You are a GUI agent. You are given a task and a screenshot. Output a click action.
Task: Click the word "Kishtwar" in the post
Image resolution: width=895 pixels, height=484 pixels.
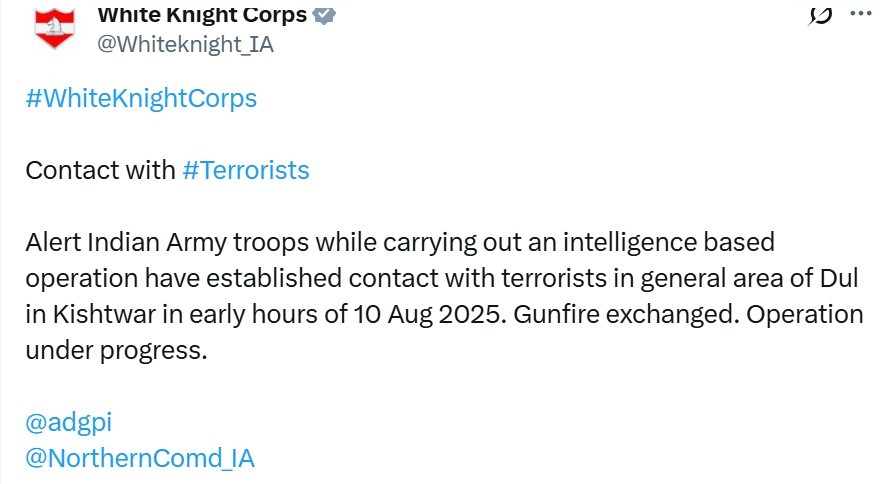(x=94, y=314)
